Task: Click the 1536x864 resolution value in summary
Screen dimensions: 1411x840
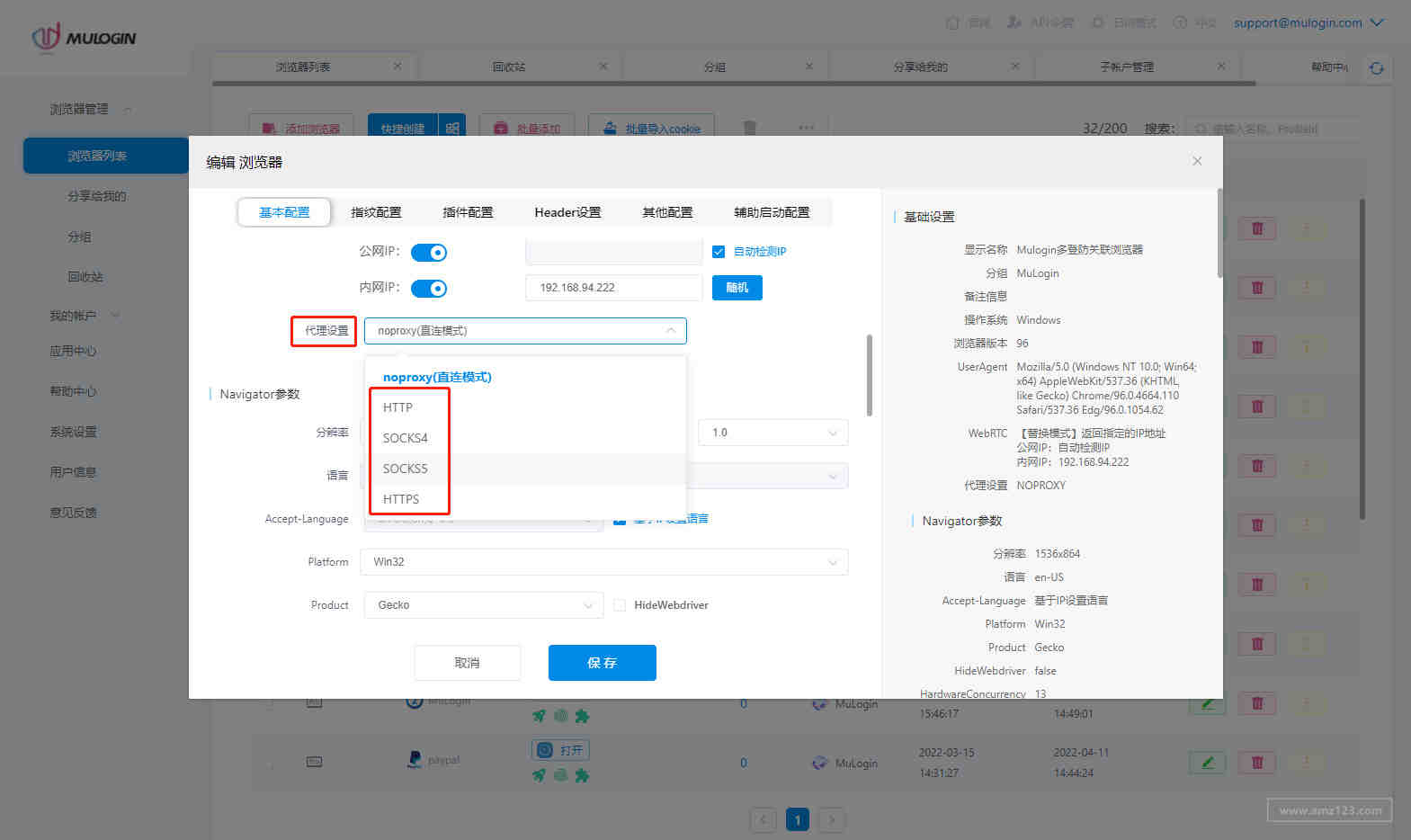Action: (x=1058, y=554)
